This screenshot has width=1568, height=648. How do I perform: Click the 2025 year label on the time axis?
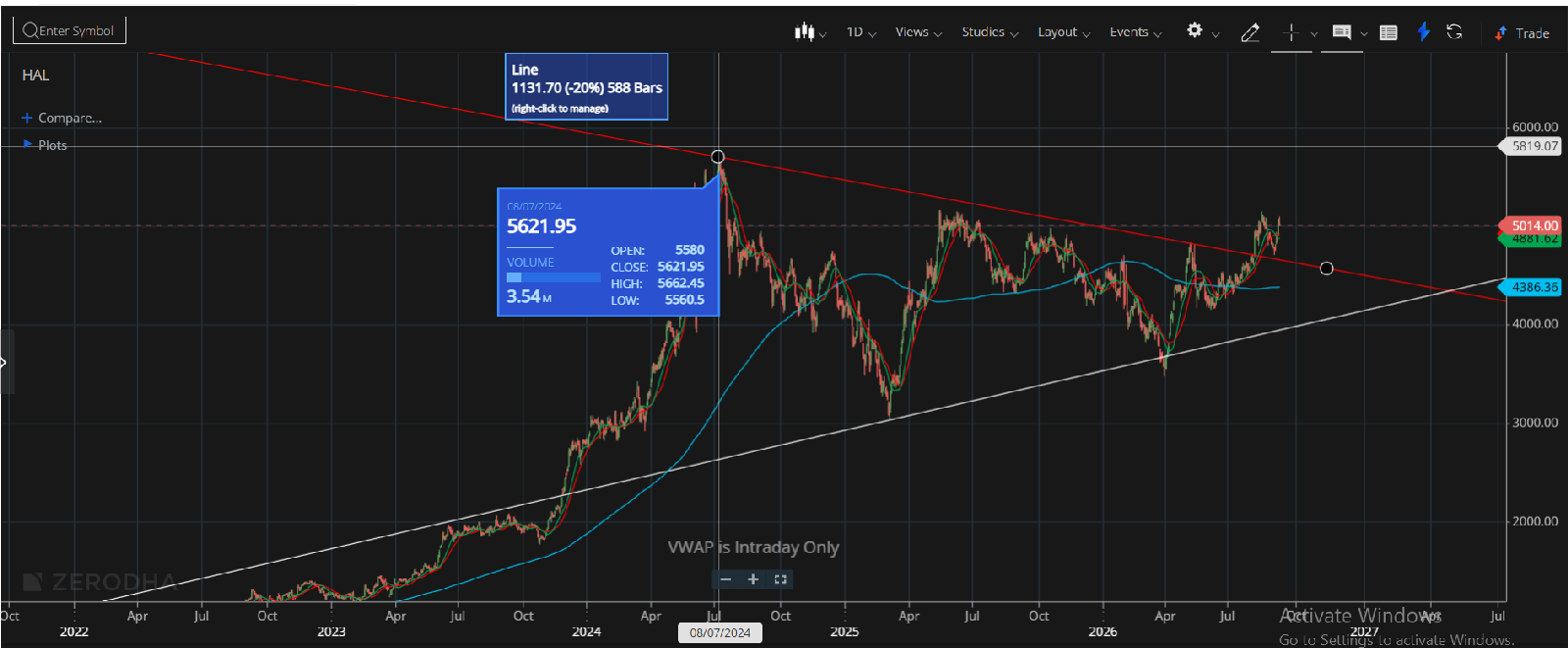pos(844,632)
